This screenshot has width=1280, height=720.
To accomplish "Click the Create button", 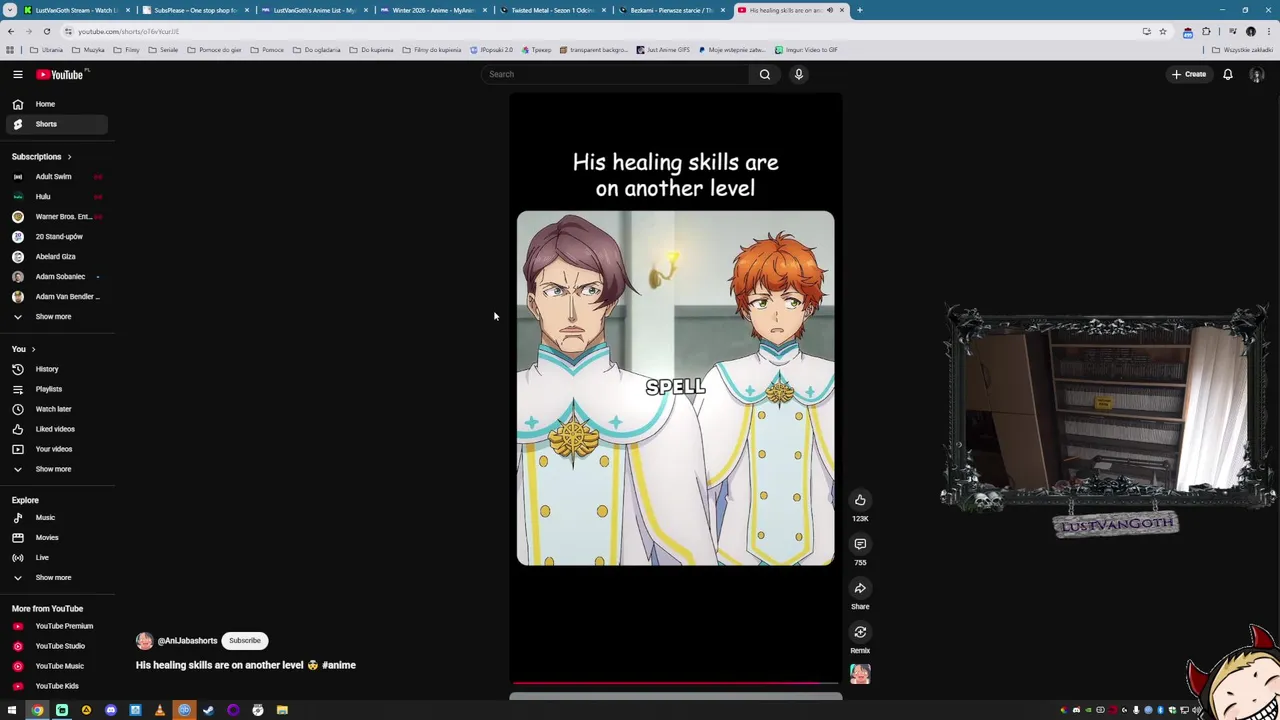I will click(x=1189, y=74).
